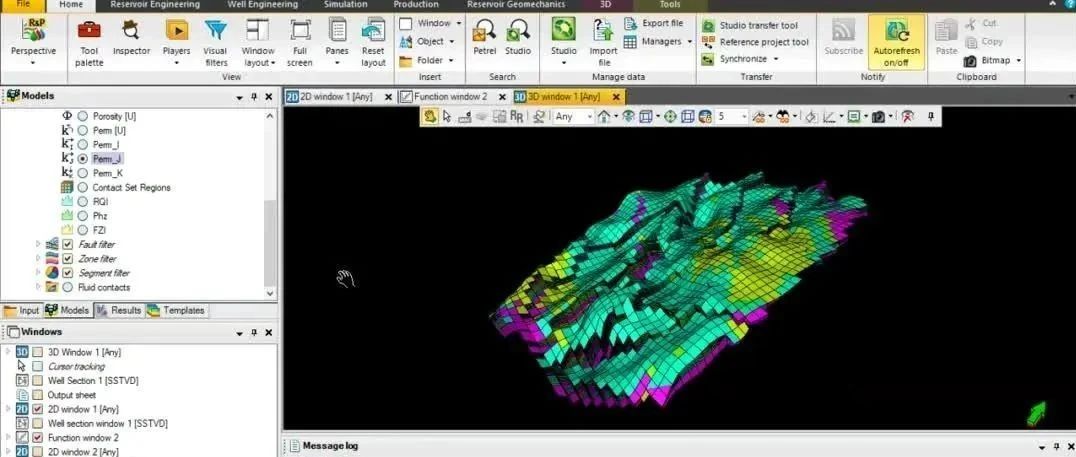Click the camera snapshot icon in 3D toolbar
This screenshot has width=1076, height=457.
[878, 117]
